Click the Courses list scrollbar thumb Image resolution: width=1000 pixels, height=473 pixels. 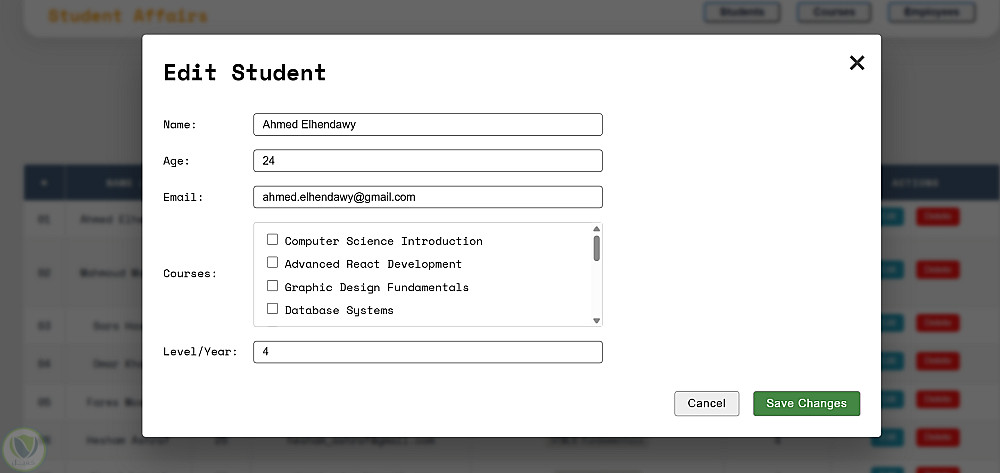pos(597,248)
